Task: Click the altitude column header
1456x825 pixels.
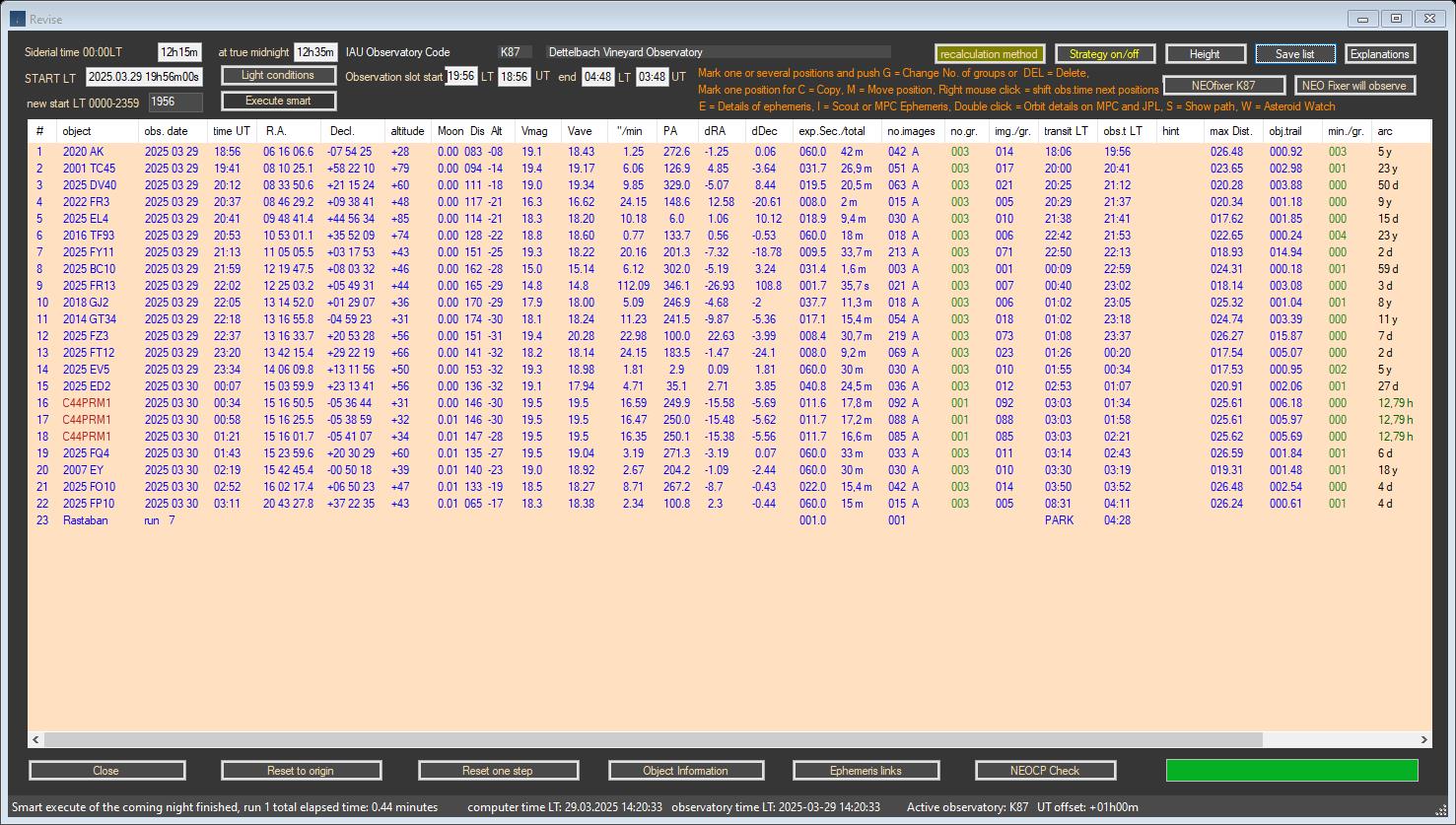Action: pos(409,131)
